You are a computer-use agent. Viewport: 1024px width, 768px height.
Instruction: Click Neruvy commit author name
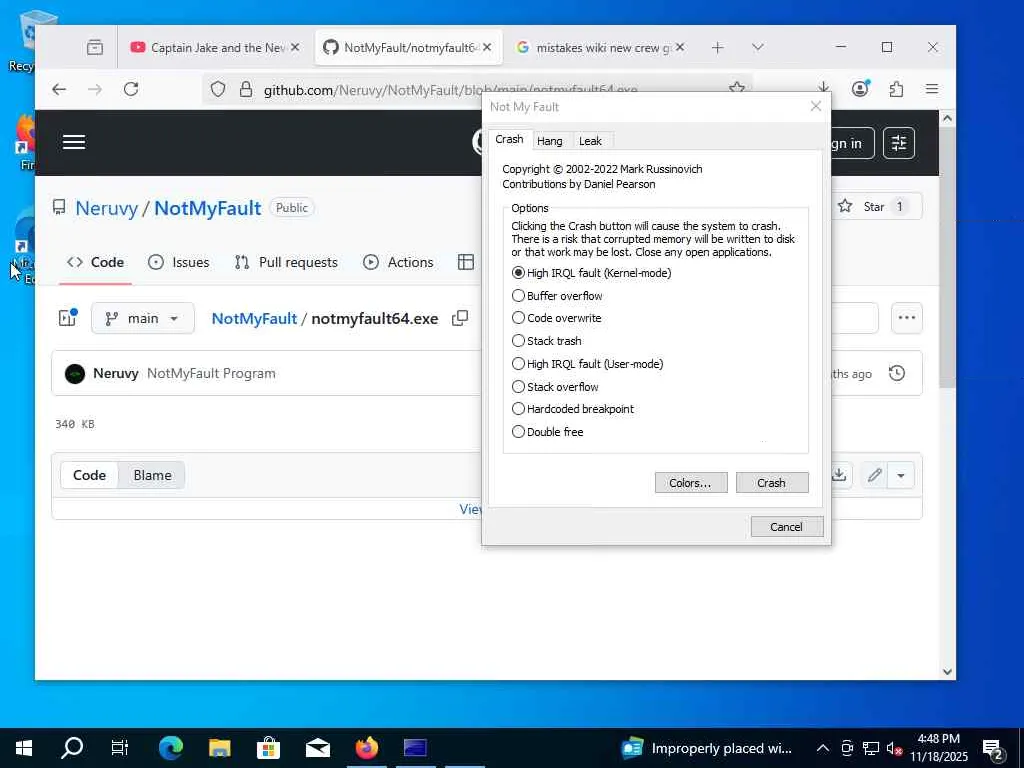coord(116,374)
